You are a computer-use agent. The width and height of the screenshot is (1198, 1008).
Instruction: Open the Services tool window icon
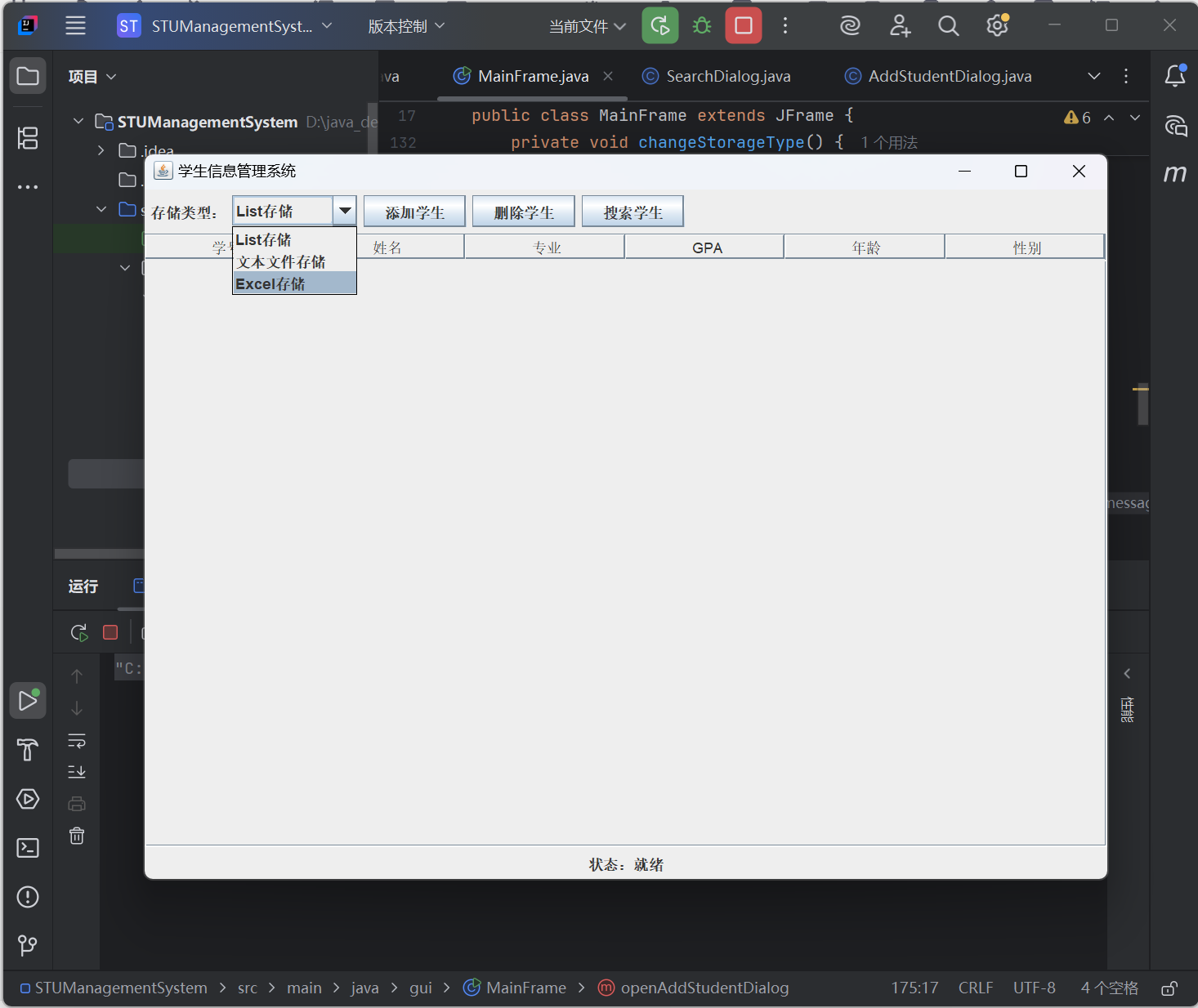tap(28, 799)
